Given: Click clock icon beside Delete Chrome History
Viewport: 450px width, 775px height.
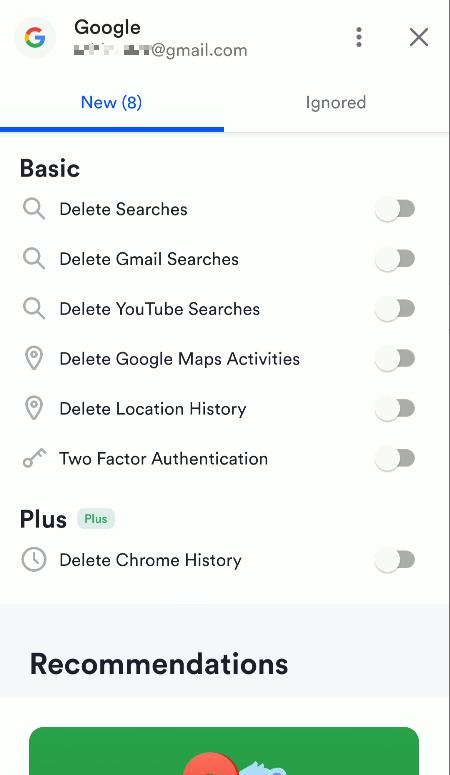Looking at the screenshot, I should (34, 560).
